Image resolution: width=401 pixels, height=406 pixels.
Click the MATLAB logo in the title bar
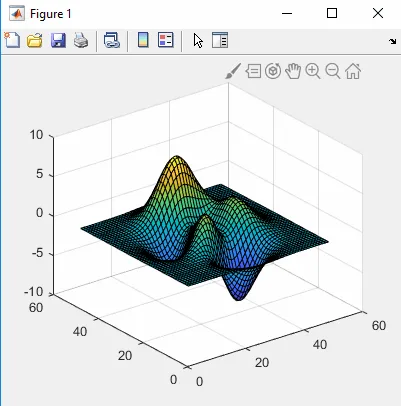click(17, 14)
